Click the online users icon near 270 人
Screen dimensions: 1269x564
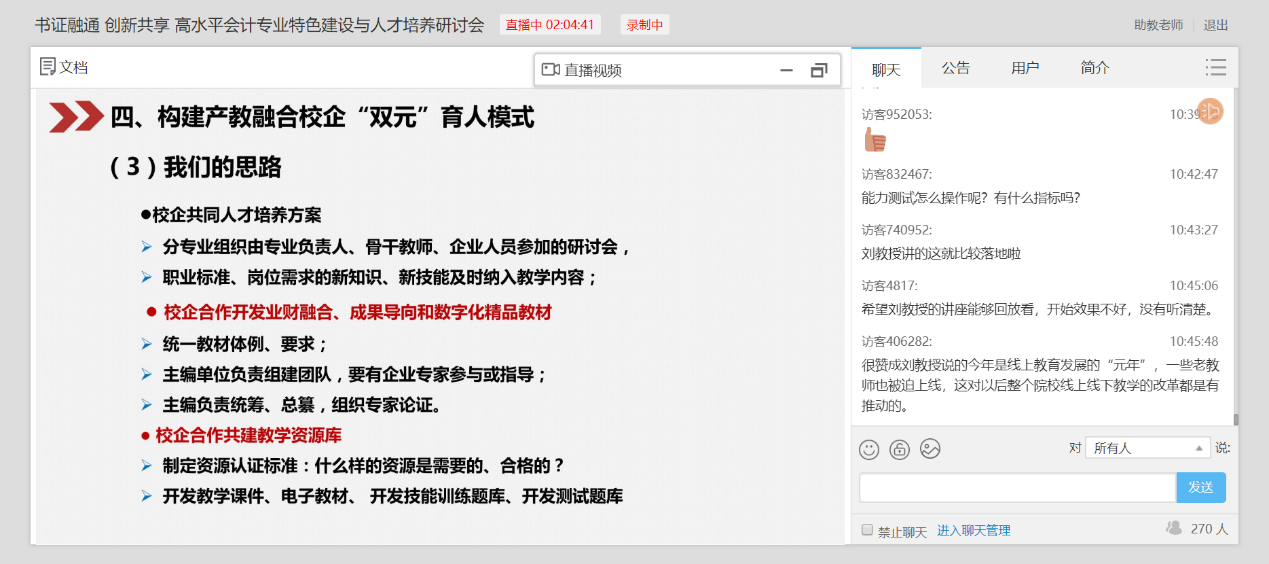click(1174, 528)
